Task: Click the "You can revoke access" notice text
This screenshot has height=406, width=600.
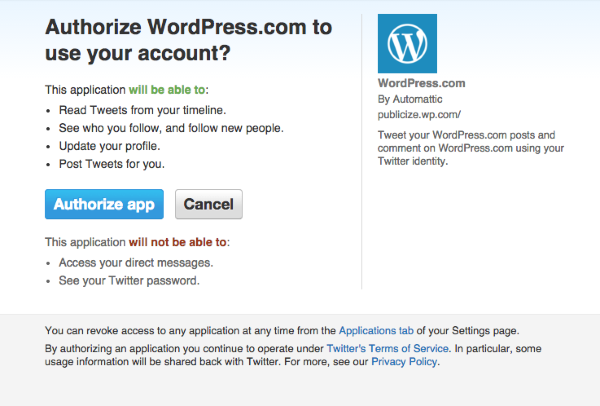Action: 190,330
